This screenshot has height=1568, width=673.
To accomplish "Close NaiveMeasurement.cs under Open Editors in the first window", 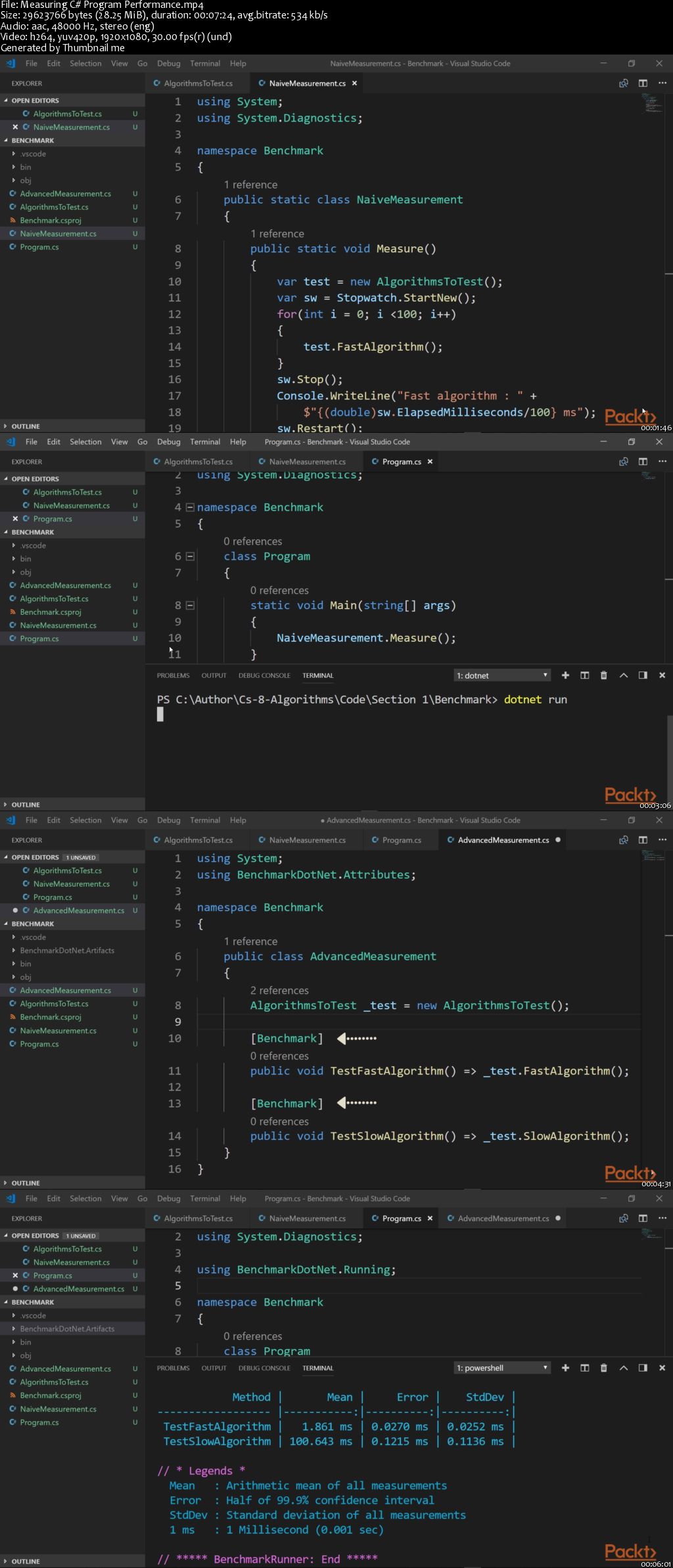I will 15,127.
